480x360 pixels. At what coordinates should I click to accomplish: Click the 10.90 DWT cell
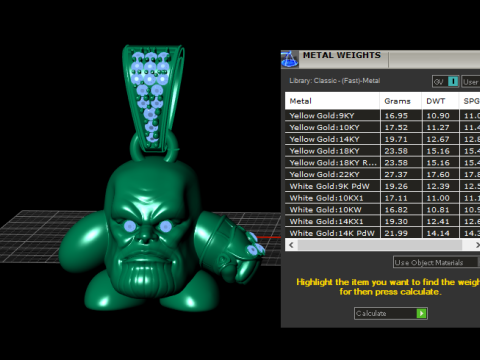tap(440, 116)
